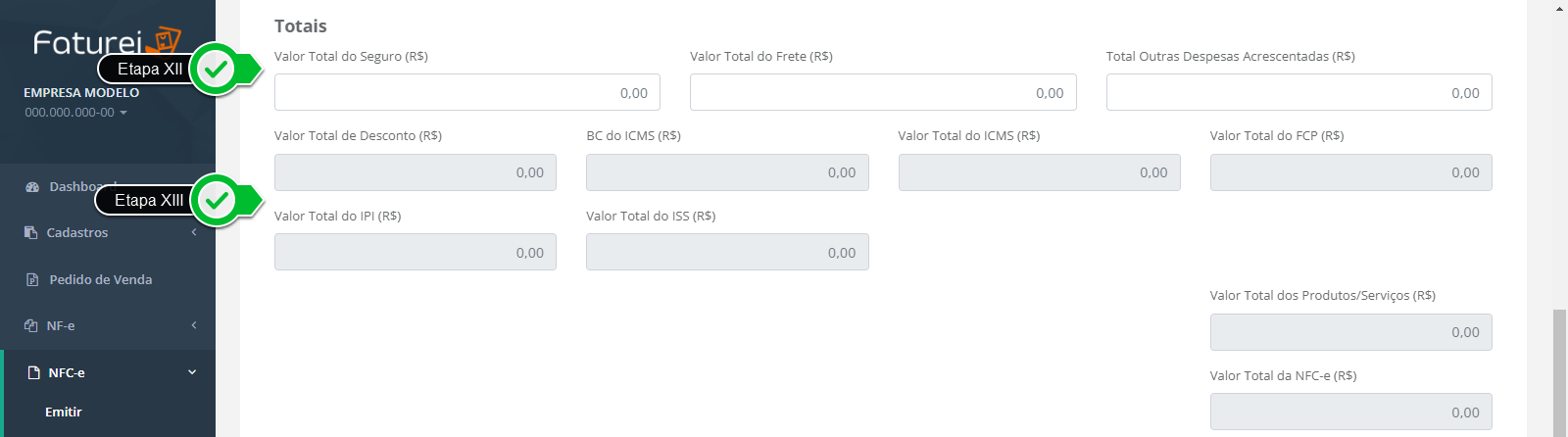1568x437 pixels.
Task: Expand the Cadastros submenu chevron
Action: click(x=194, y=232)
